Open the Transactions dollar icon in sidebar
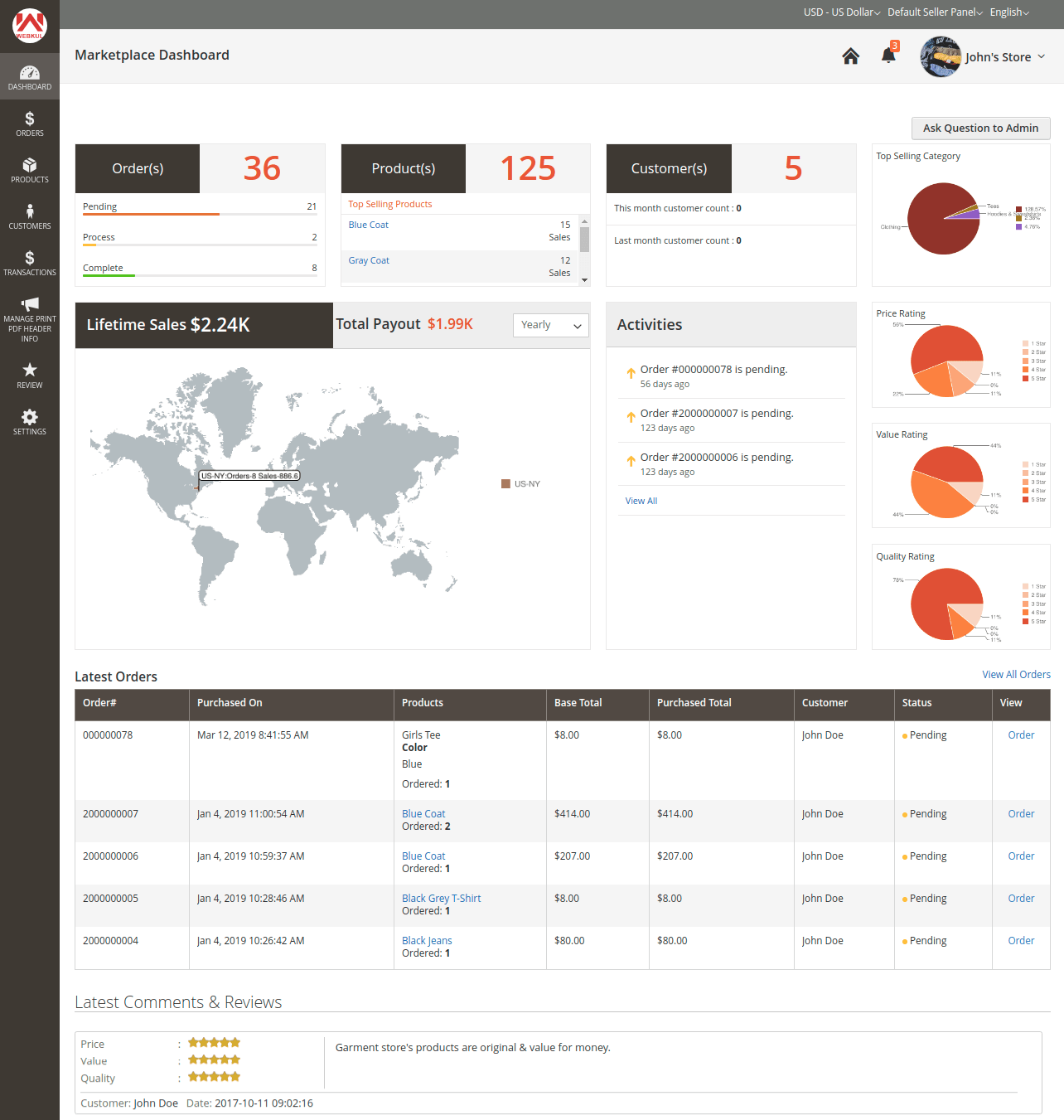 pos(30,258)
